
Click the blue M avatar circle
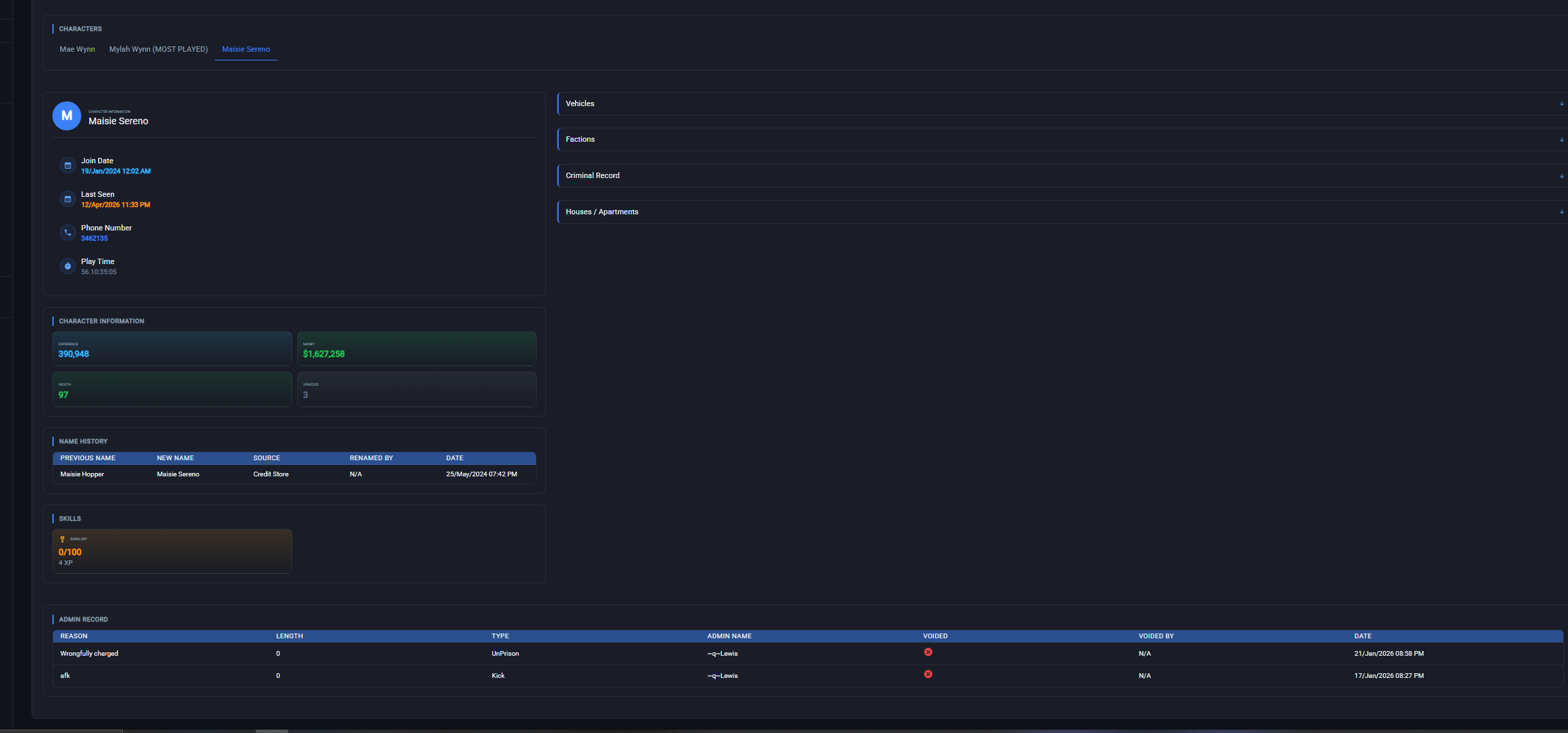click(66, 116)
